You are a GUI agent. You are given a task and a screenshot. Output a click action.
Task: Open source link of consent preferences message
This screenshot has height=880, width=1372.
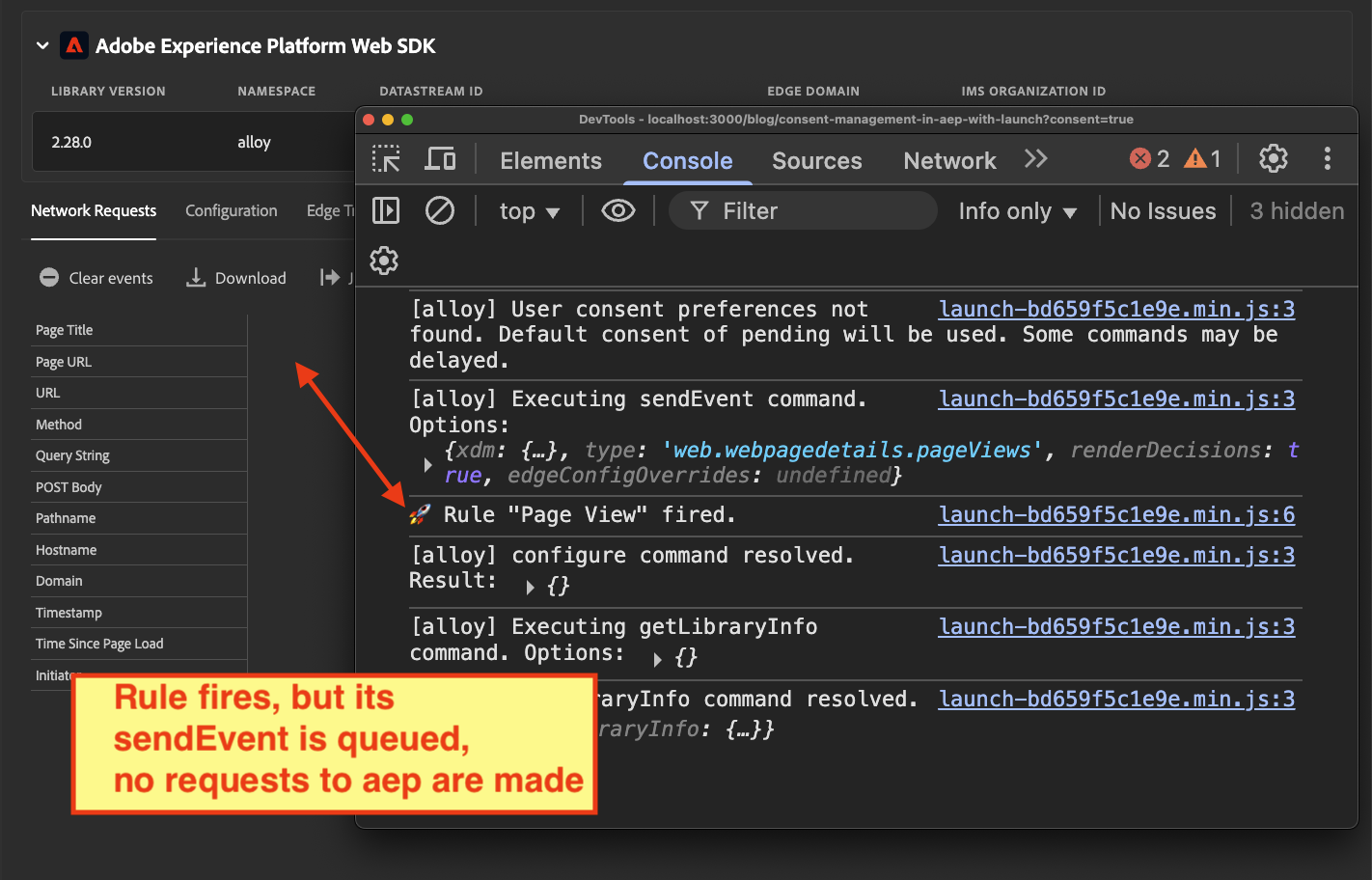[1116, 309]
